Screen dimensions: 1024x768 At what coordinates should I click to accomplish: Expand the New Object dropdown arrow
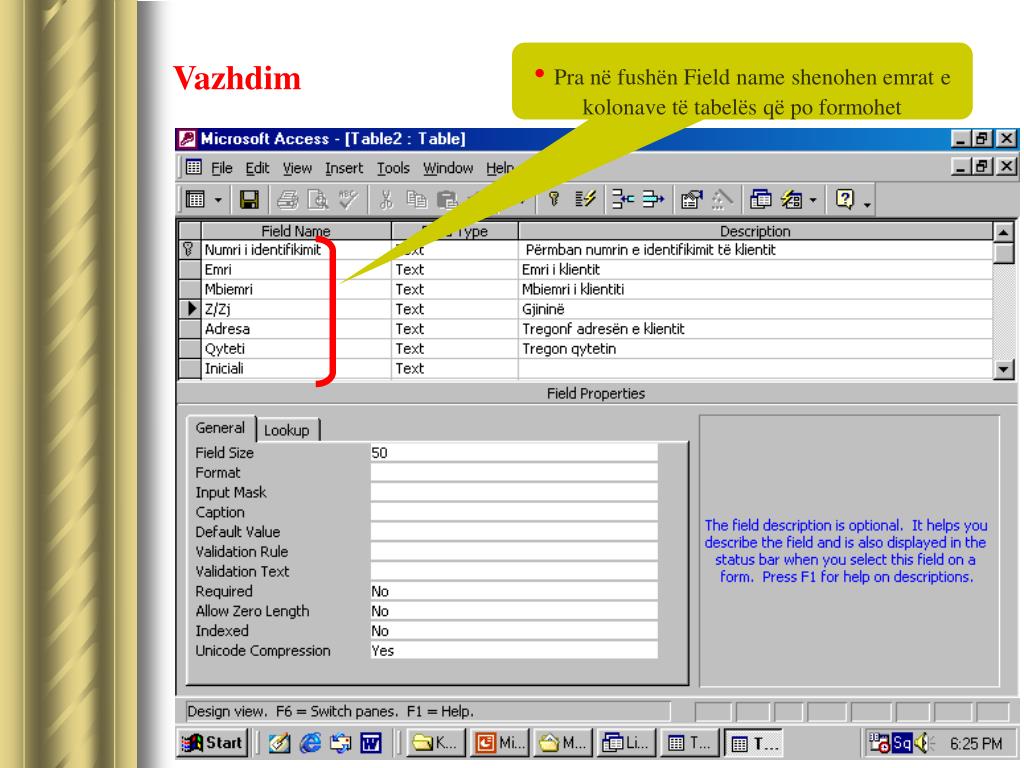pos(813,200)
